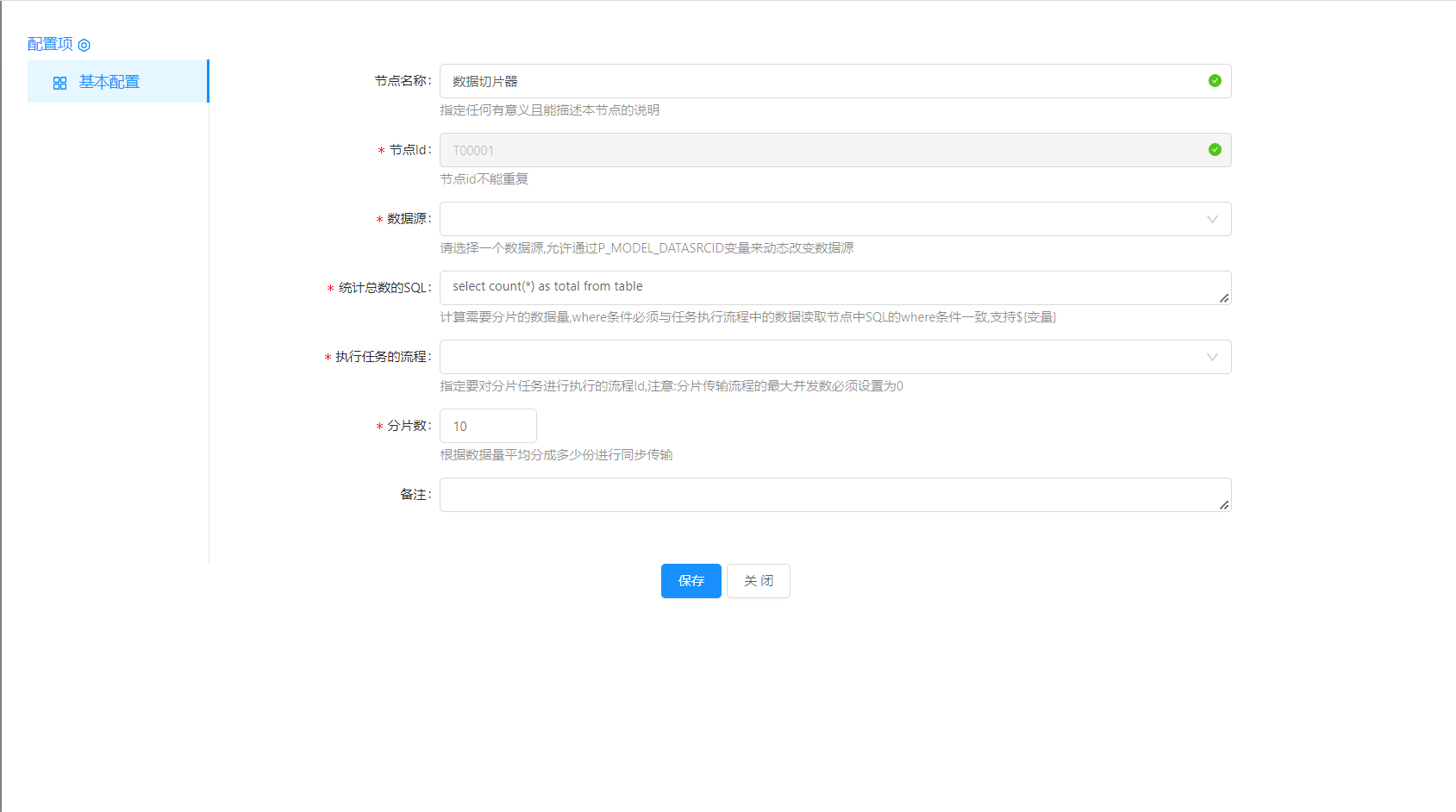This screenshot has width=1456, height=812.
Task: Click the chevron arrow in 数据源 selector
Action: tap(1212, 219)
